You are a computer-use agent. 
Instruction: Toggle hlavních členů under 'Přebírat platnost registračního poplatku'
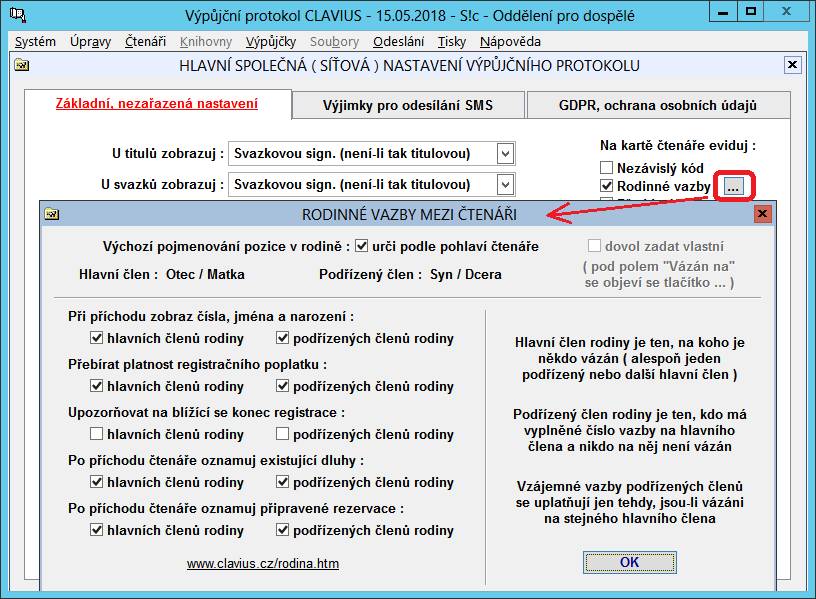click(96, 386)
